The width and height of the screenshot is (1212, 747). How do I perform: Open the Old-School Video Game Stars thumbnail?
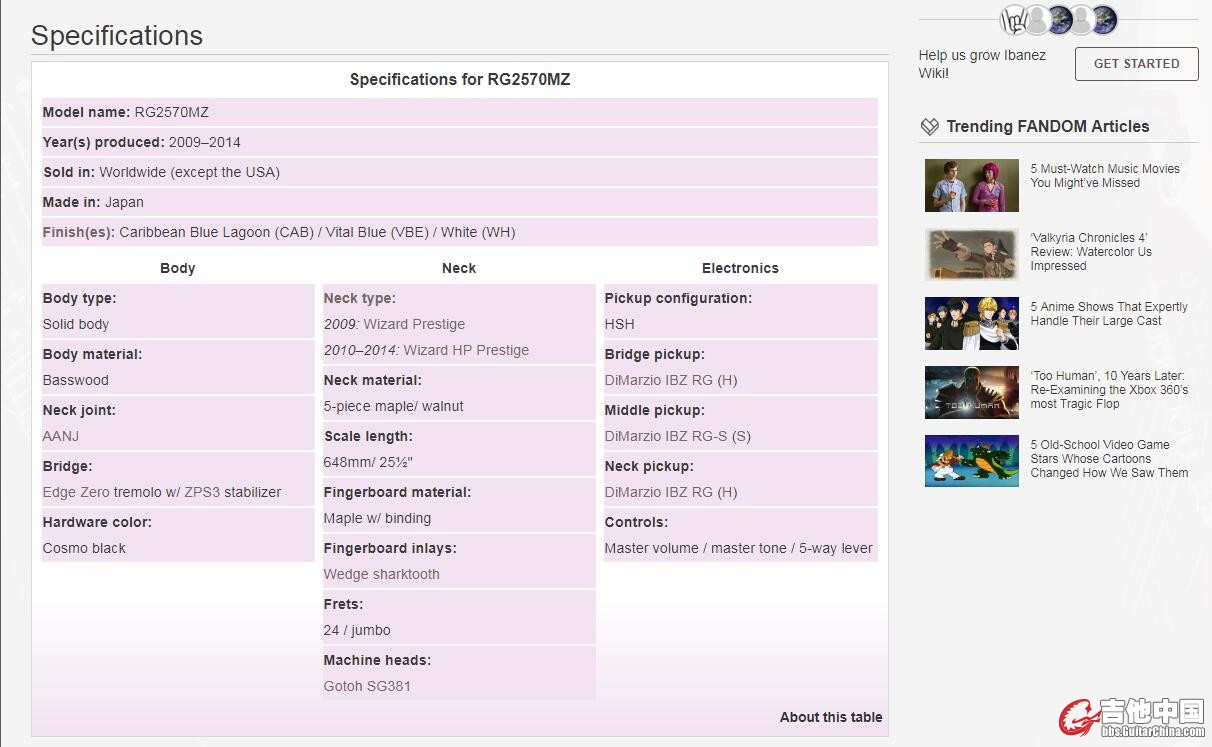tap(972, 462)
